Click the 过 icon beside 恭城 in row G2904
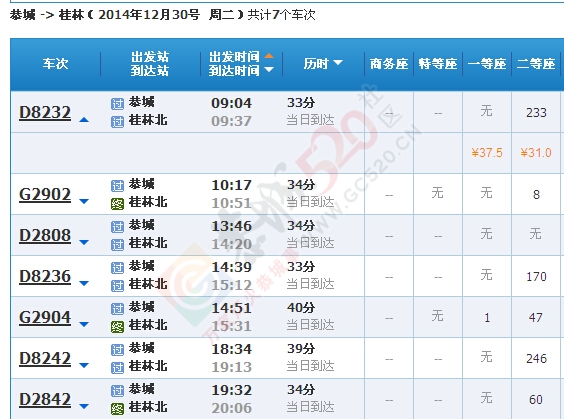This screenshot has height=419, width=564. [x=117, y=309]
